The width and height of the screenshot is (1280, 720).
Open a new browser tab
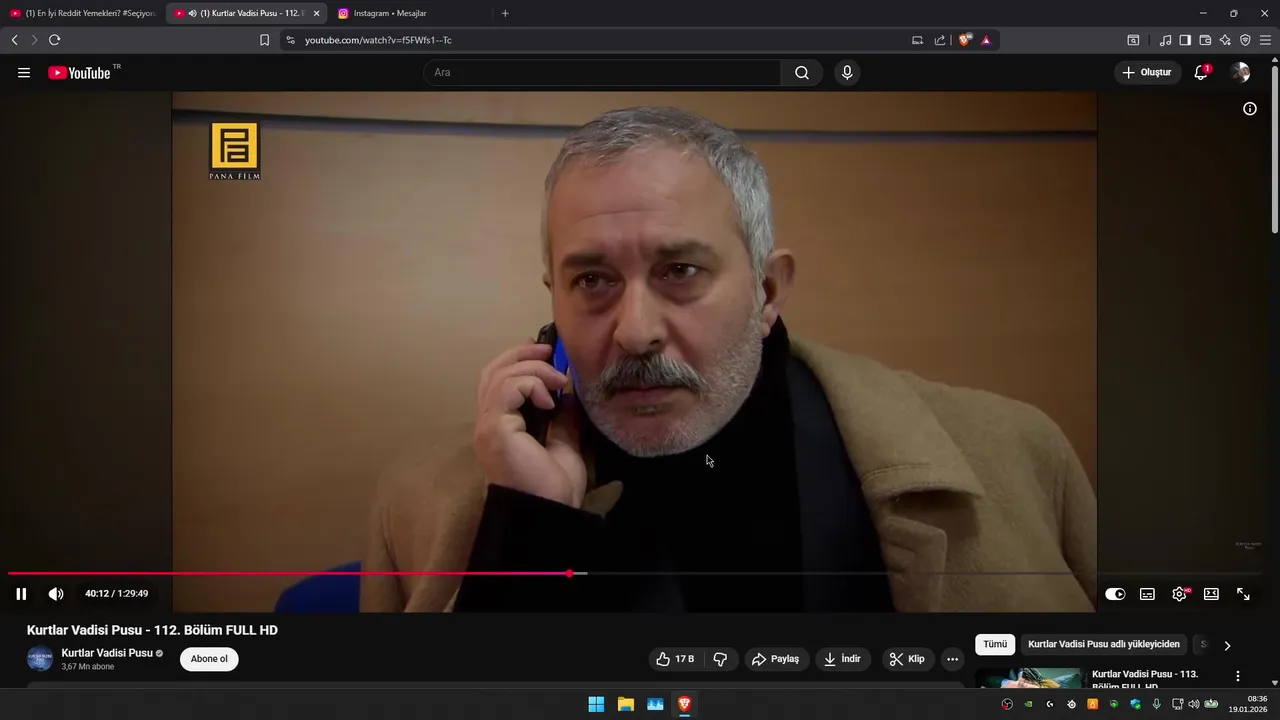point(505,13)
